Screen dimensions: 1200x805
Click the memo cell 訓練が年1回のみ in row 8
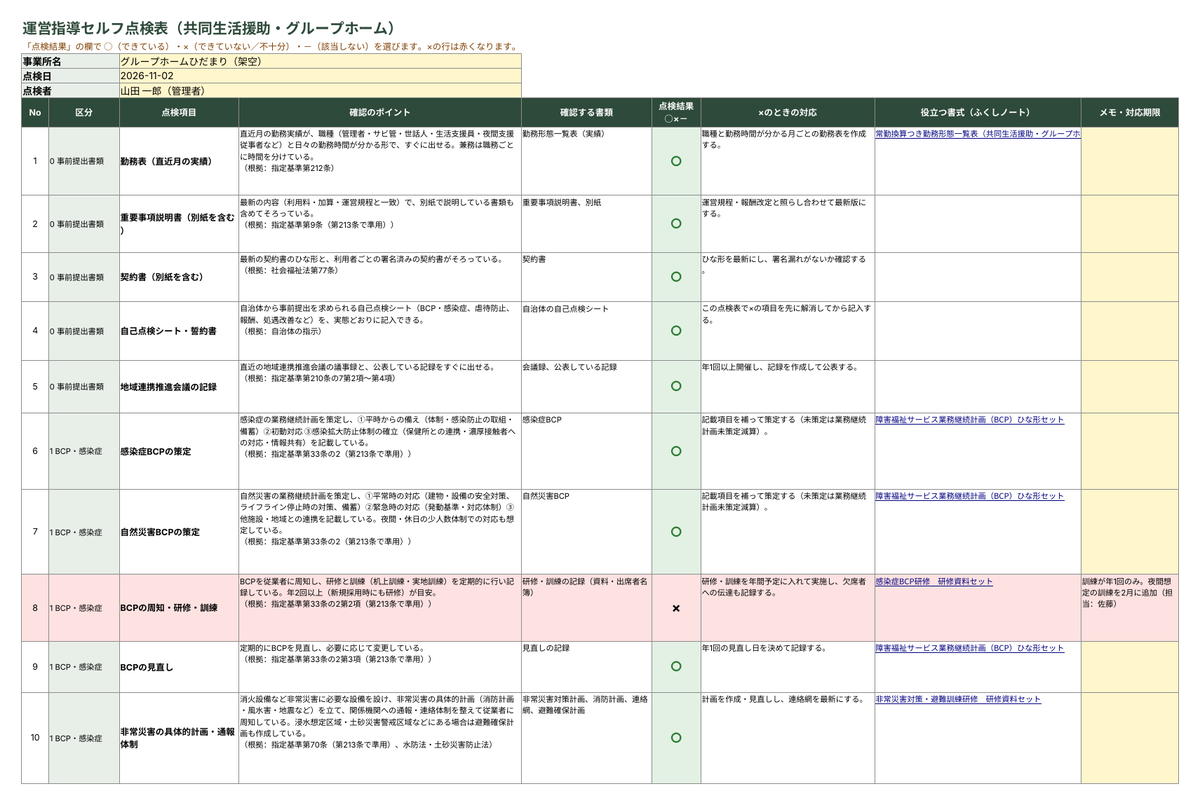coord(1130,607)
